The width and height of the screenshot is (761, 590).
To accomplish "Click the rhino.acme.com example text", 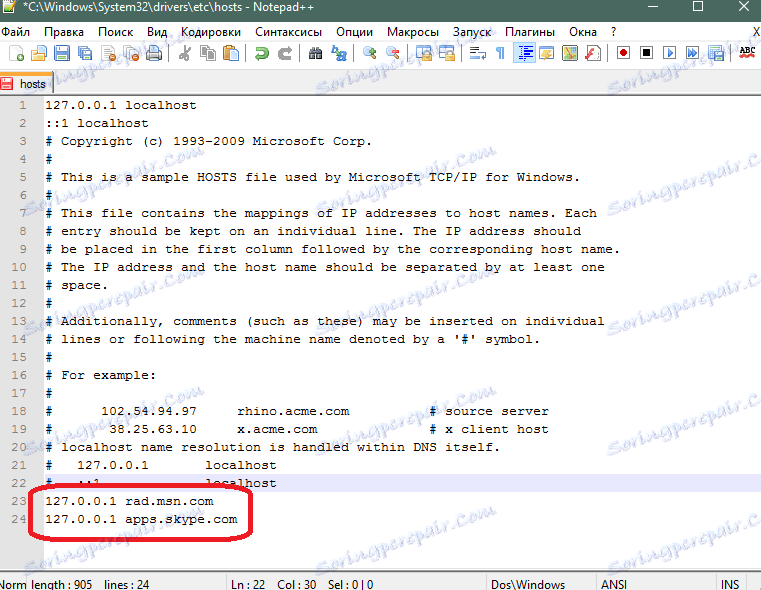I will (293, 411).
